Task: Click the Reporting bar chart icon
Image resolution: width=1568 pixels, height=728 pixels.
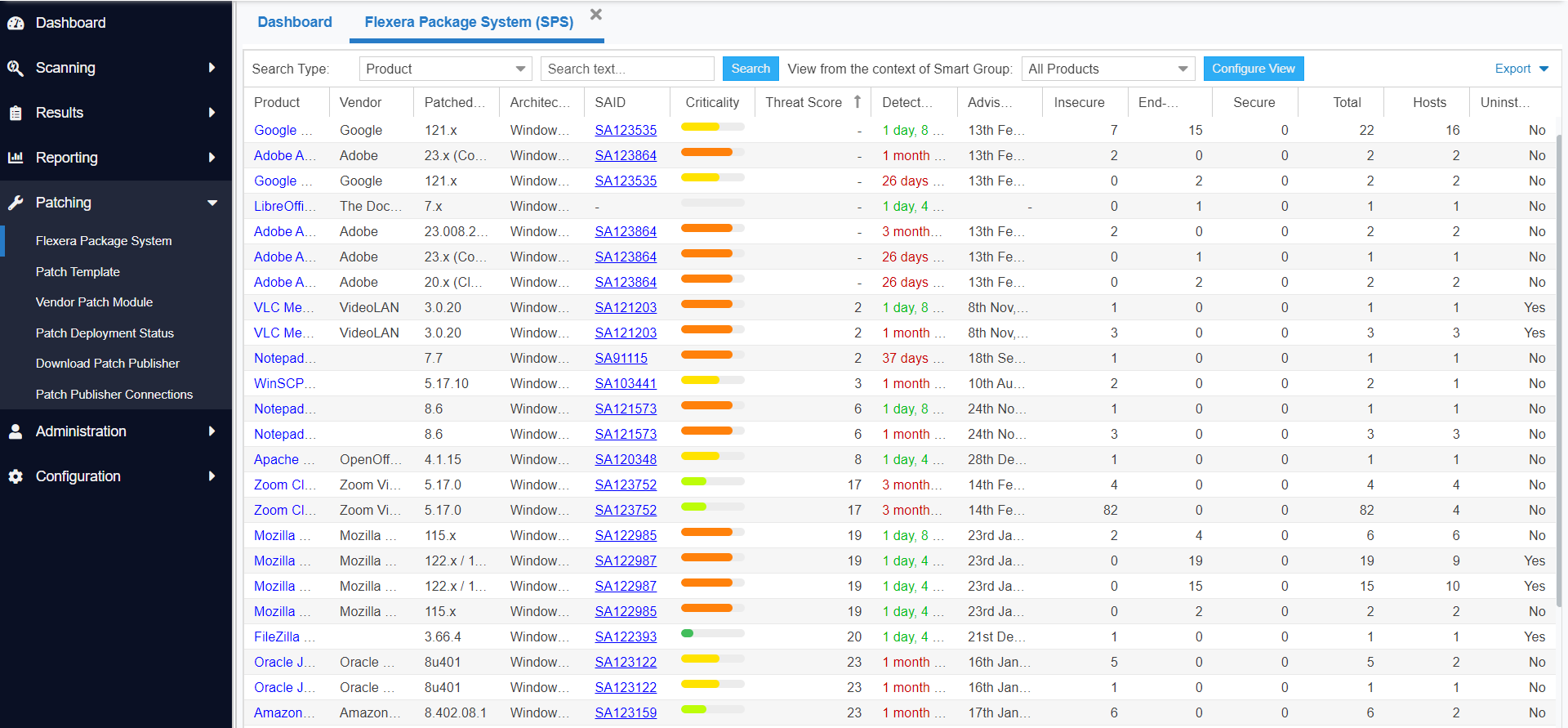Action: 16,158
